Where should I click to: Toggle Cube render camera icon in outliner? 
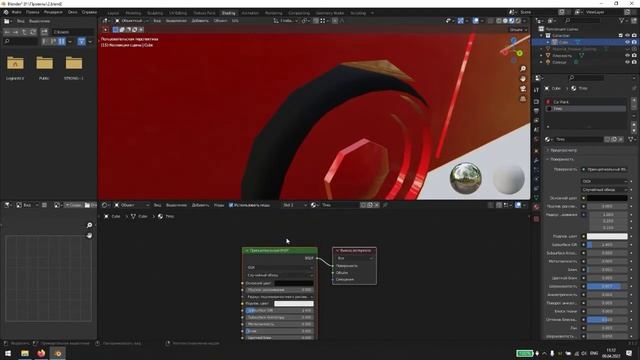tap(634, 42)
